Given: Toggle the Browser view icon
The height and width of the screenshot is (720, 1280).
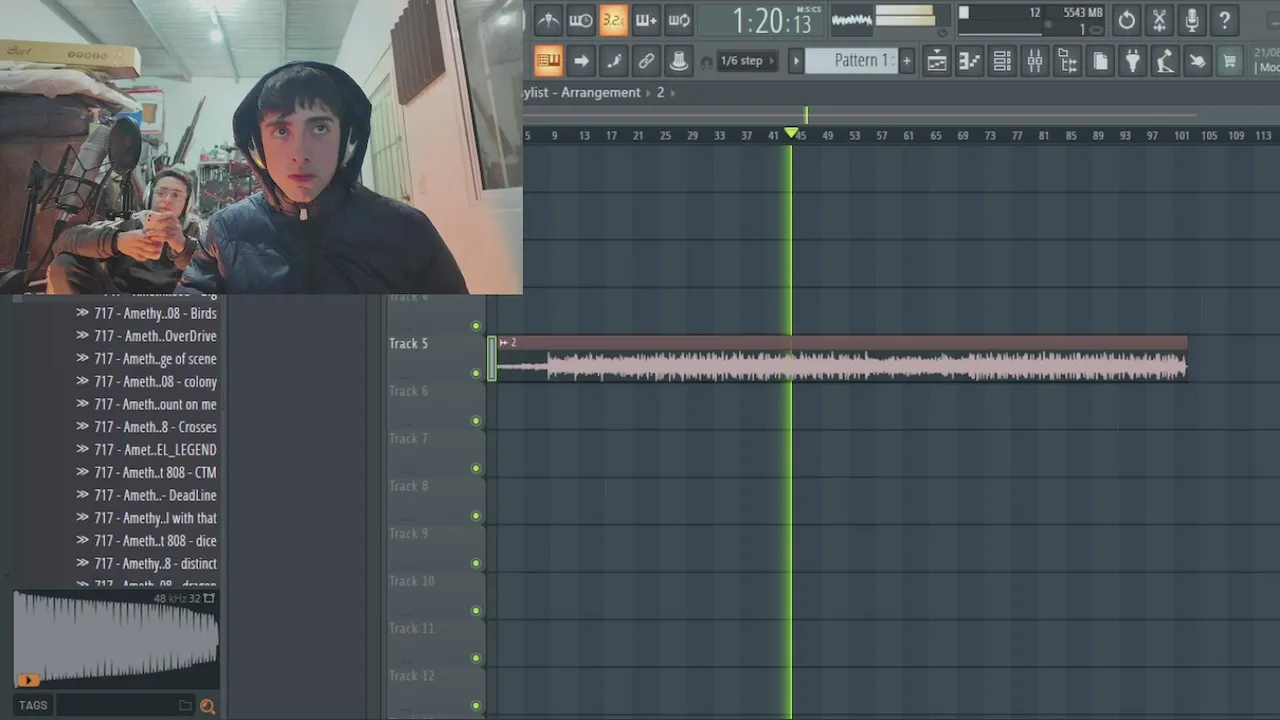Looking at the screenshot, I should coord(1067,62).
